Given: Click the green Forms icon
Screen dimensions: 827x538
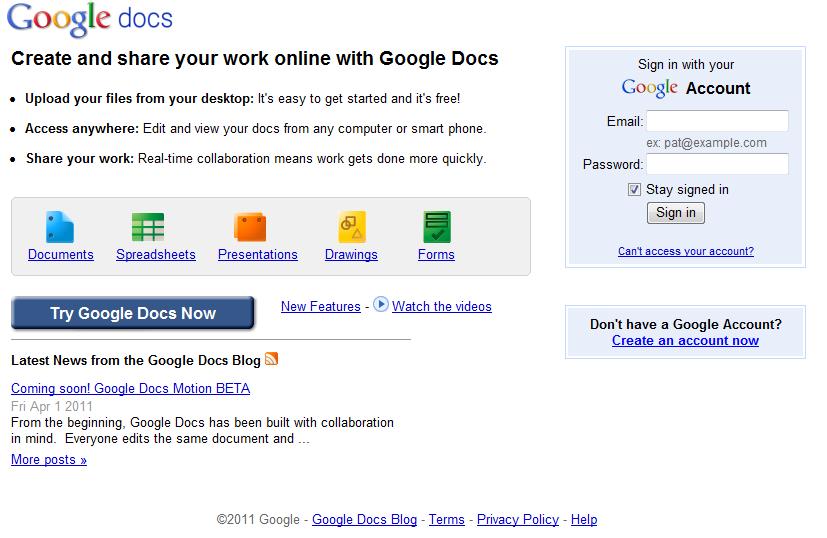Looking at the screenshot, I should click(437, 227).
